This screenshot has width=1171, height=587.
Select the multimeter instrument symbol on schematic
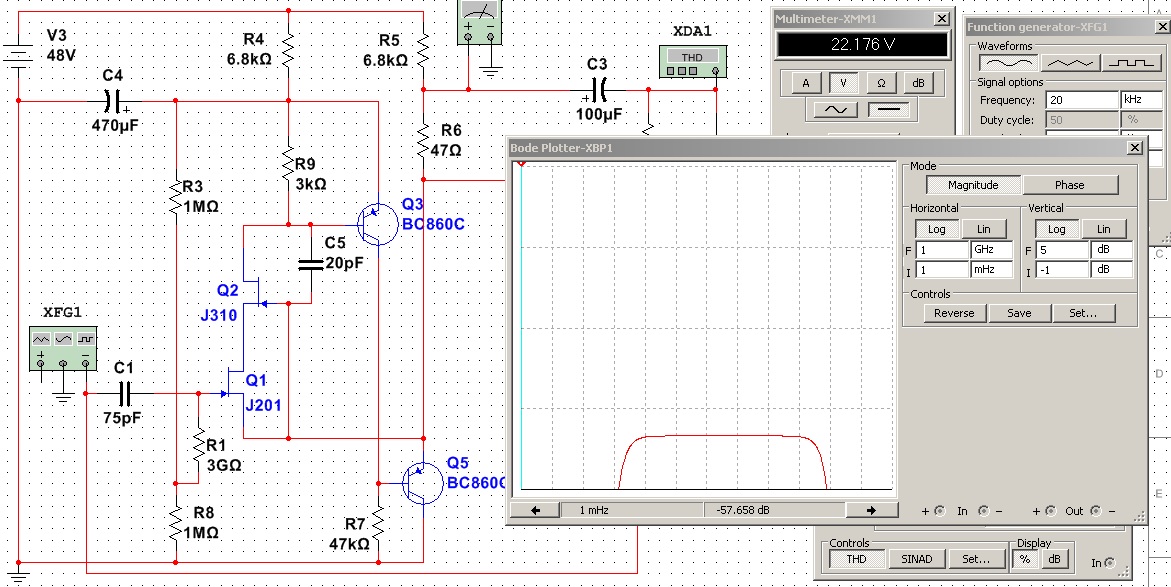tap(479, 22)
